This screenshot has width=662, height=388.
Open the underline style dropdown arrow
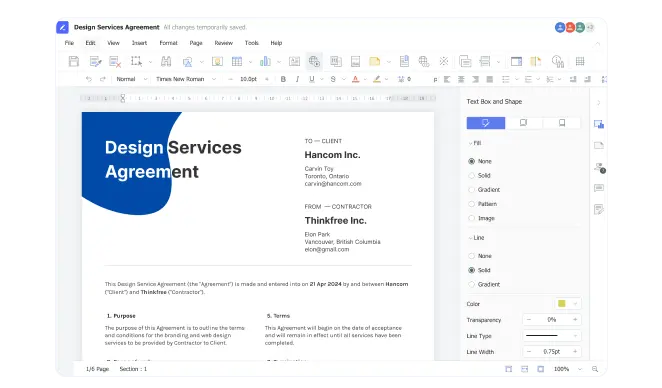tap(322, 79)
